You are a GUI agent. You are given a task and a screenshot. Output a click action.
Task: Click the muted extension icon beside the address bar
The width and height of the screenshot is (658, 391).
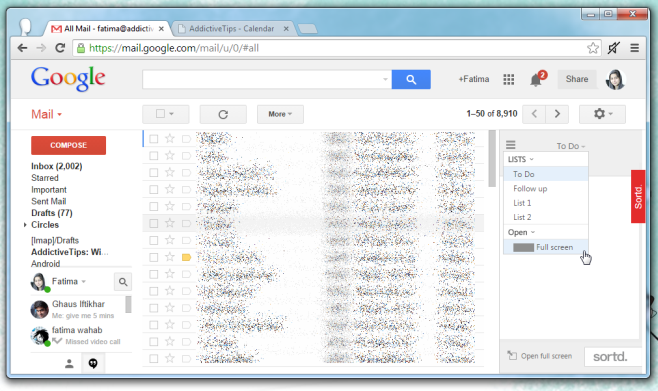[614, 48]
